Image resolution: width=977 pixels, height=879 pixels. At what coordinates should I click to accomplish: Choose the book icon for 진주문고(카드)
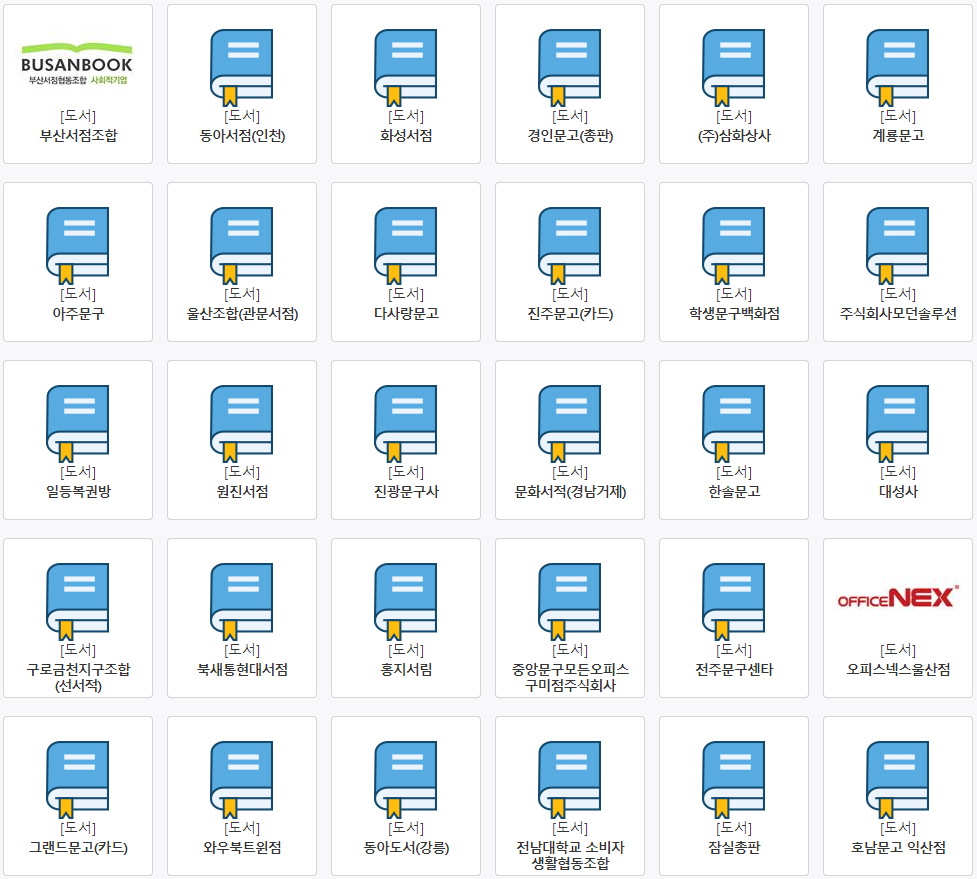point(570,245)
